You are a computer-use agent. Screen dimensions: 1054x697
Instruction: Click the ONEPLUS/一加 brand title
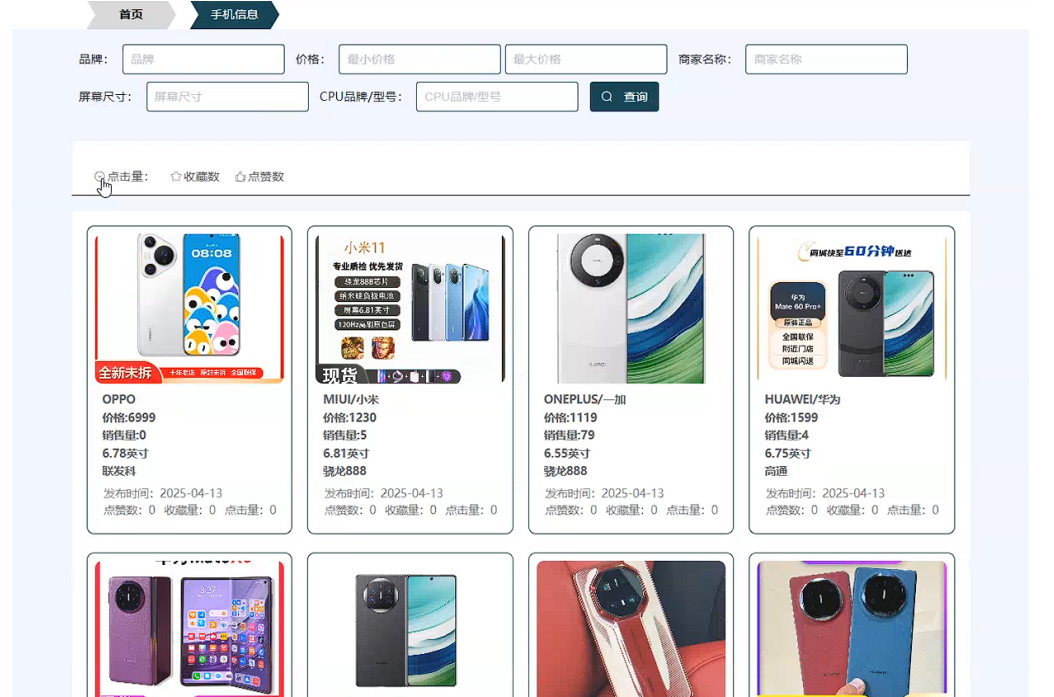click(585, 399)
